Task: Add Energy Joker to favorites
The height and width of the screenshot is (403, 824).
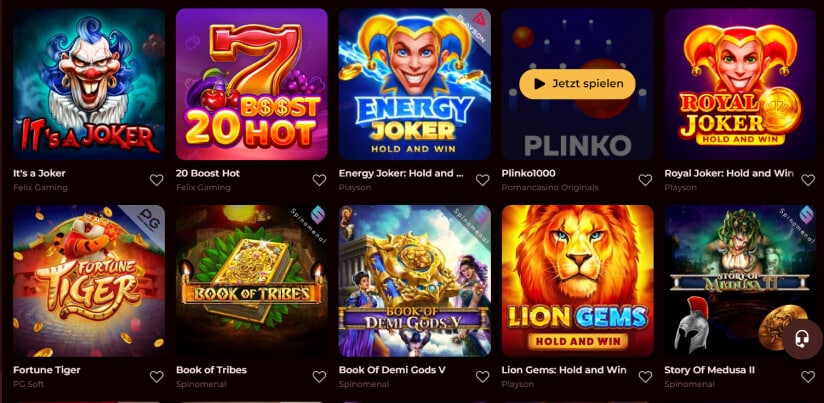Action: click(482, 180)
